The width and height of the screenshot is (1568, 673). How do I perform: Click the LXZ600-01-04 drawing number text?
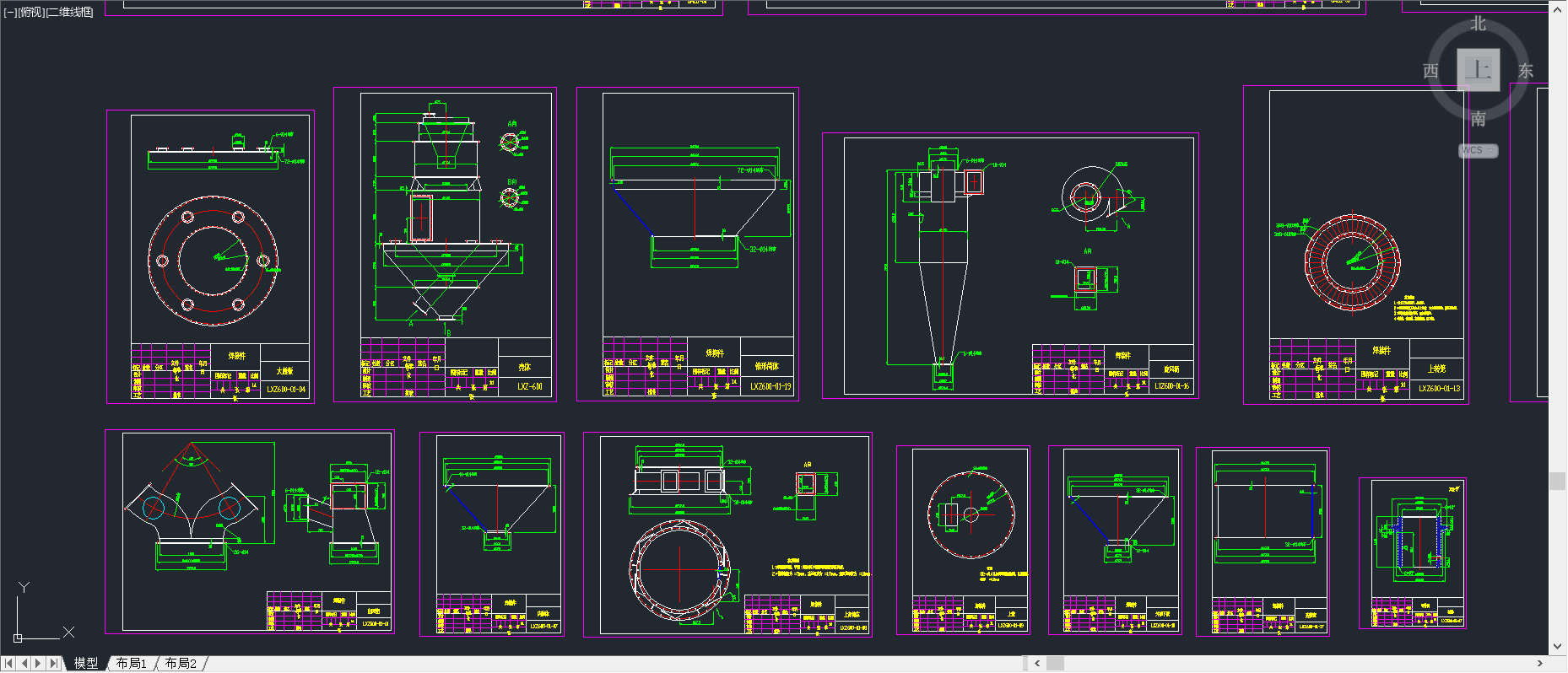(x=286, y=389)
